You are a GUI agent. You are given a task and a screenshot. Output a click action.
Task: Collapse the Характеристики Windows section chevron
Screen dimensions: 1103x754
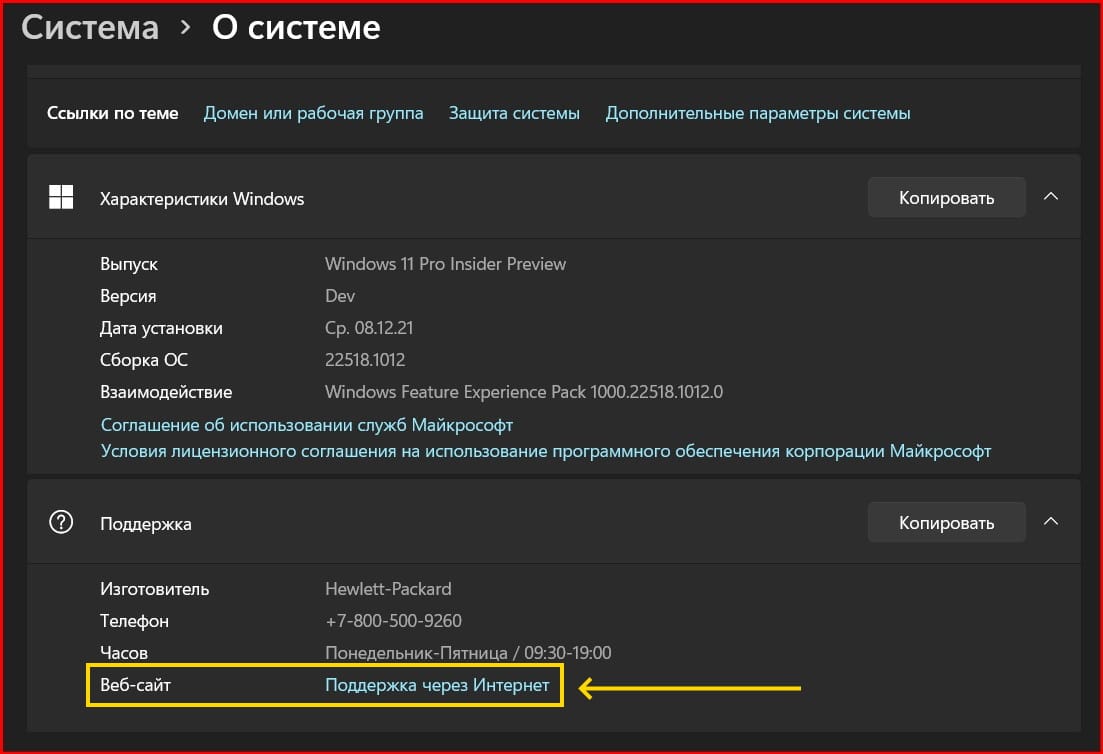point(1051,197)
